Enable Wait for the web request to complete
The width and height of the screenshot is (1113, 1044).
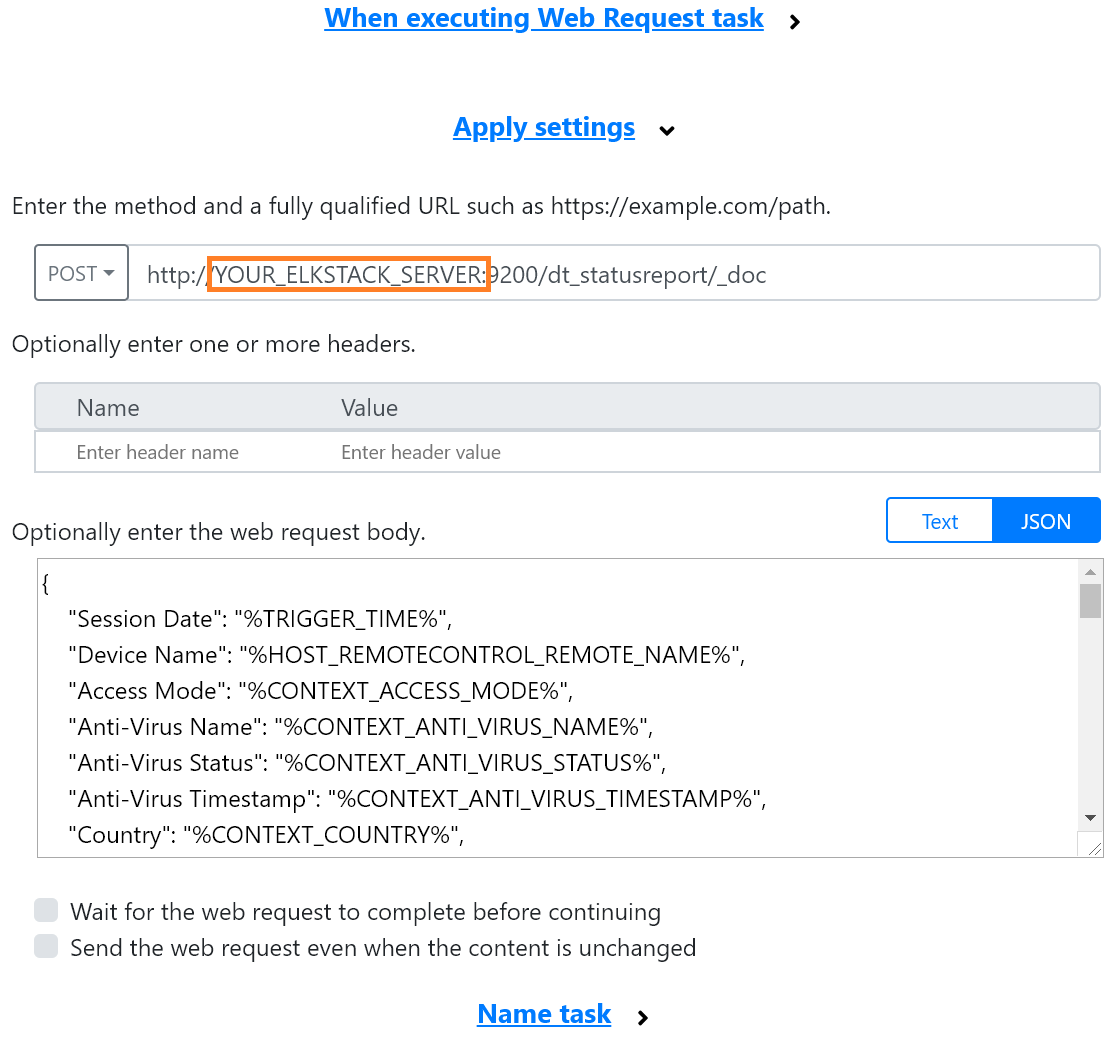coord(46,911)
